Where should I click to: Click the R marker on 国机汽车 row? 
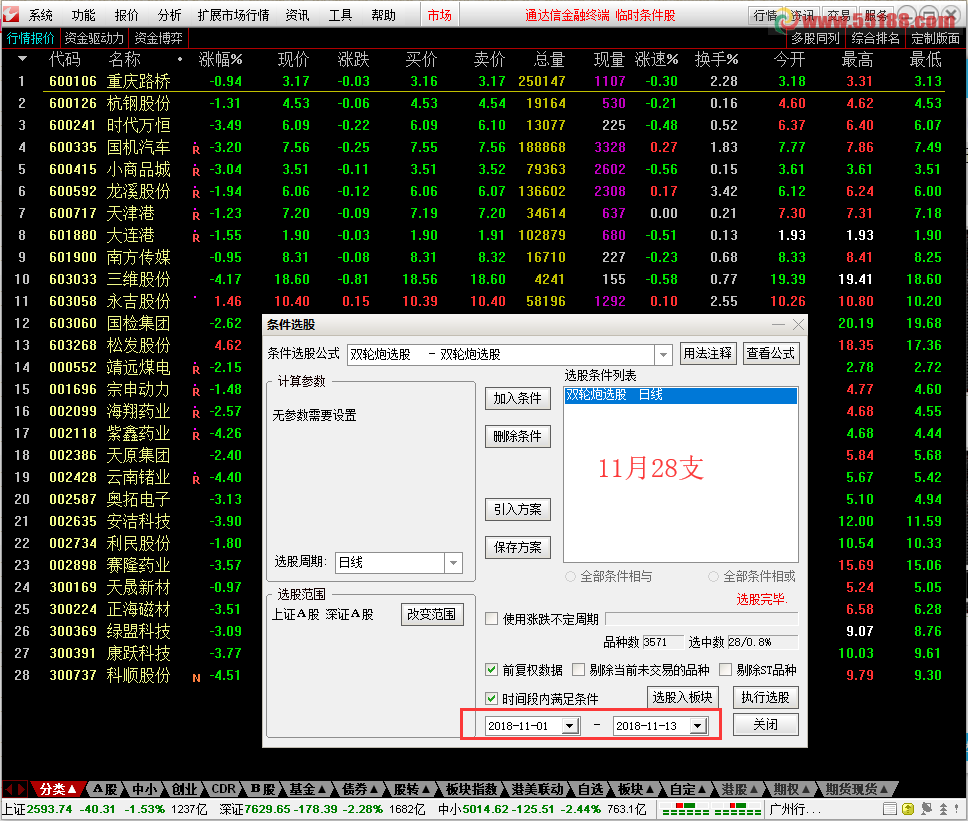point(196,149)
